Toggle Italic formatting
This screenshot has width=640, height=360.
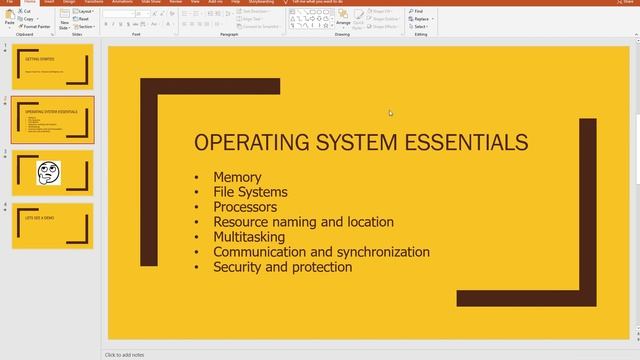click(113, 24)
